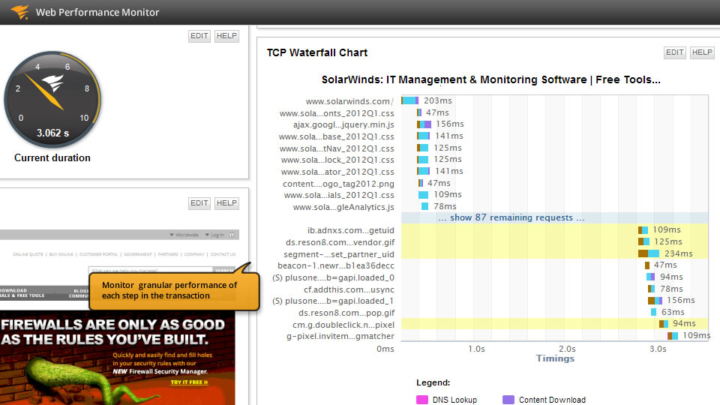
Task: Click the 63ms timing bar
Action: (653, 312)
